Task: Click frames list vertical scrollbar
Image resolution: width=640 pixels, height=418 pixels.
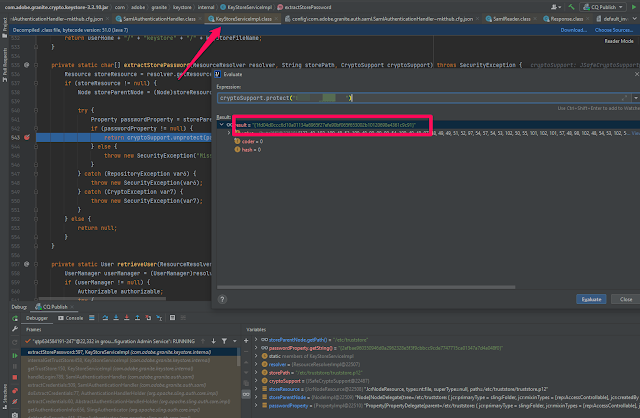Action: point(239,357)
